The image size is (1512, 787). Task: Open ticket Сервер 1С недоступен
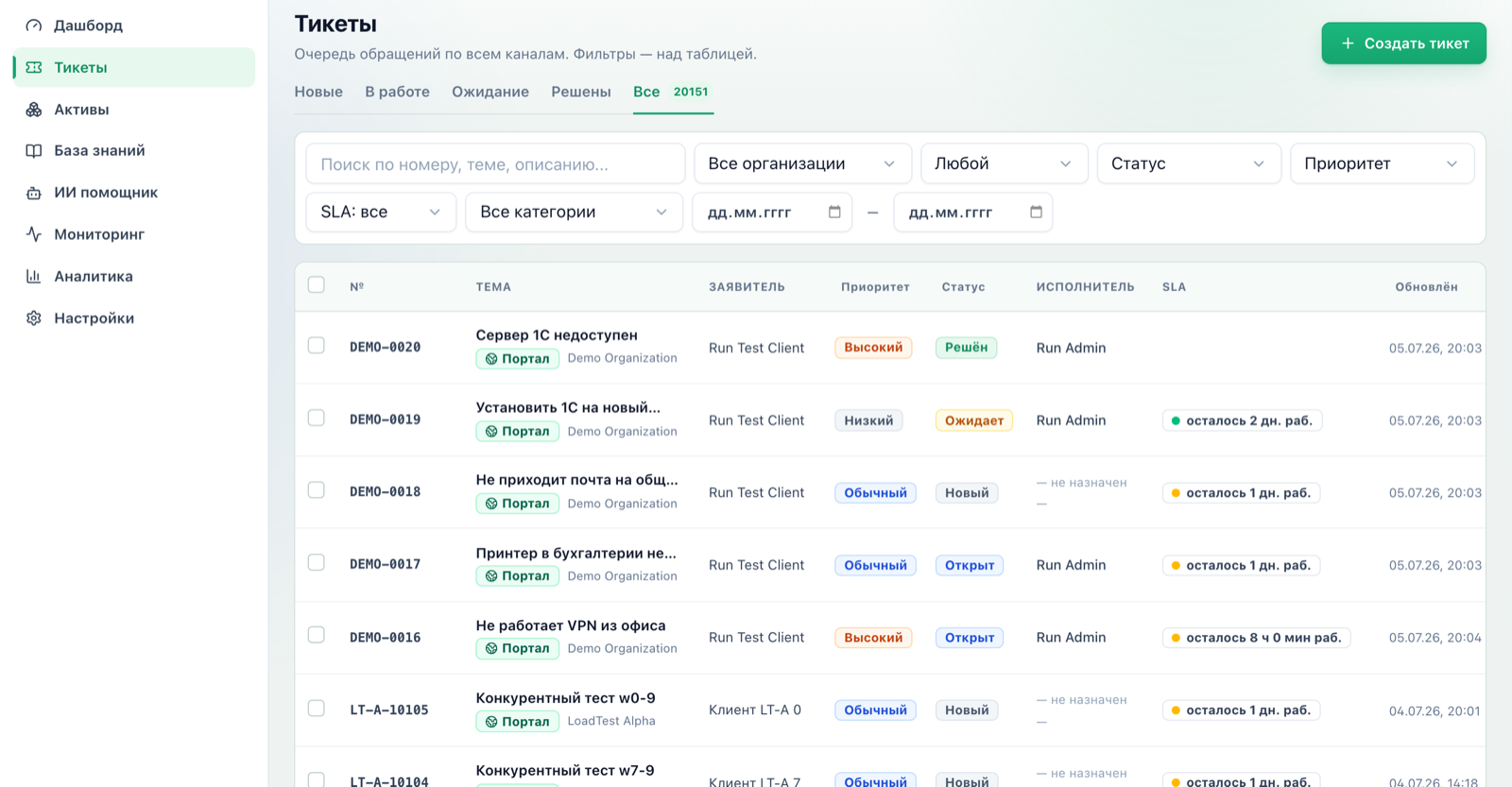(557, 335)
